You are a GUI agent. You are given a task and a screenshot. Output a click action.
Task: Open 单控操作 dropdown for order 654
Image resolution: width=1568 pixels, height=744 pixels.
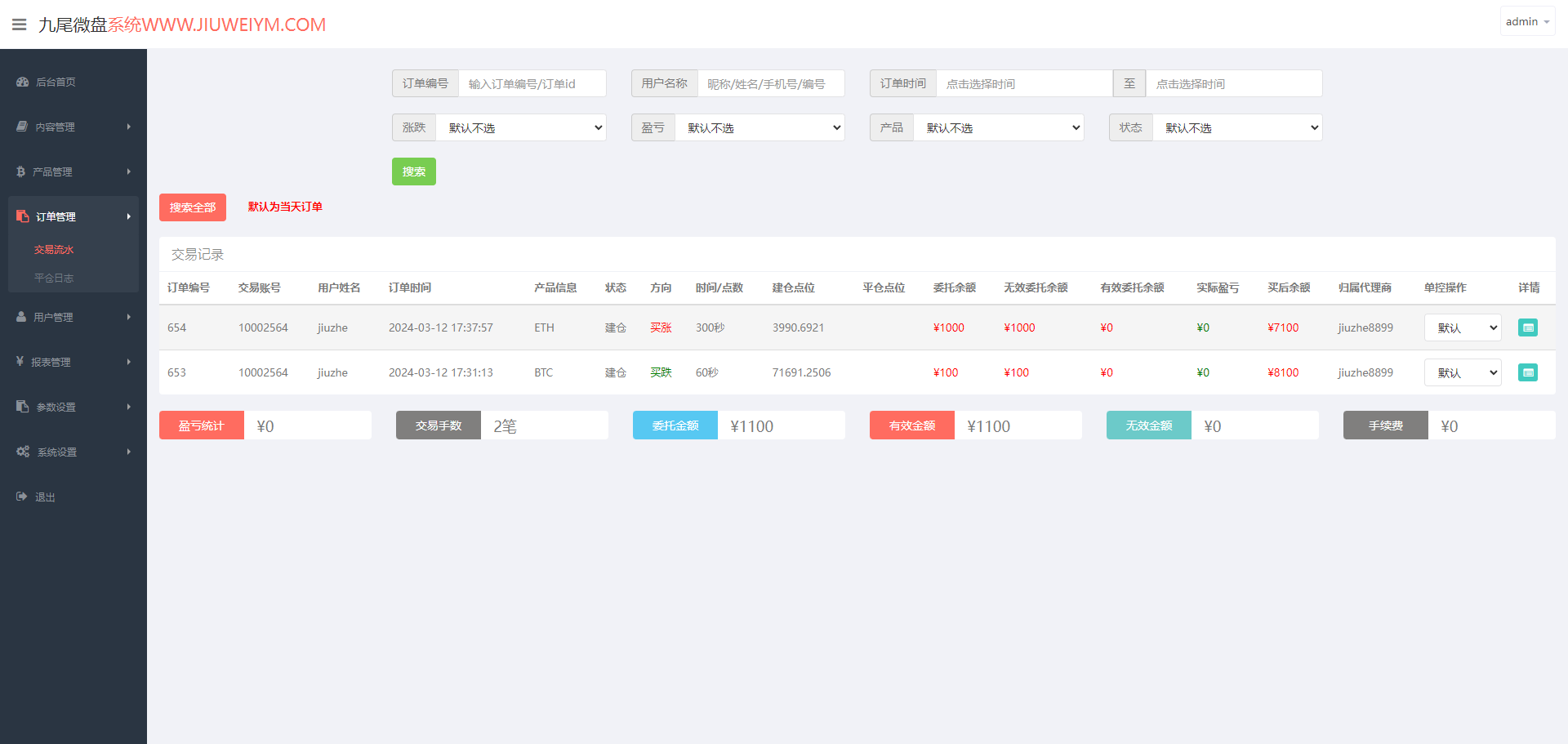pos(1463,327)
